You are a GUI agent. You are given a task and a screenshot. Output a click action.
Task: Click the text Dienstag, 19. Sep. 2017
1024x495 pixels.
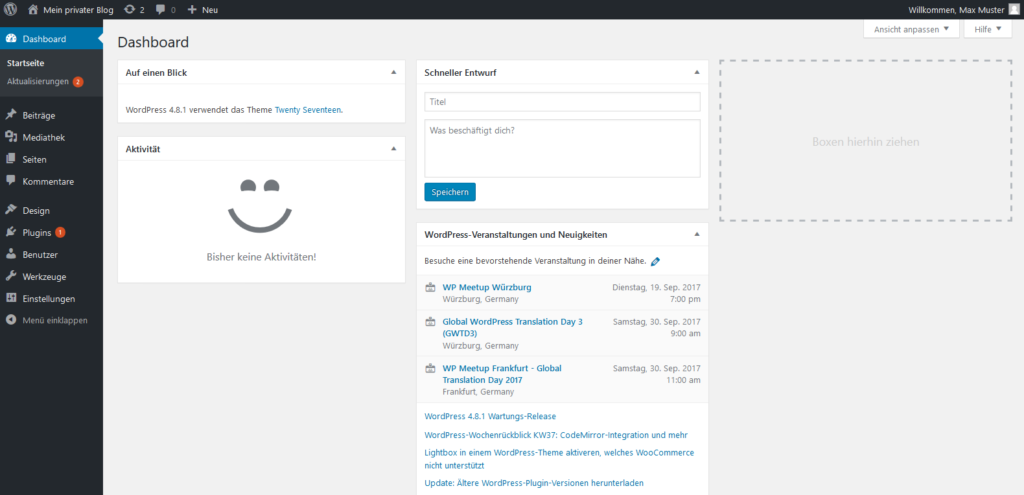tap(656, 287)
